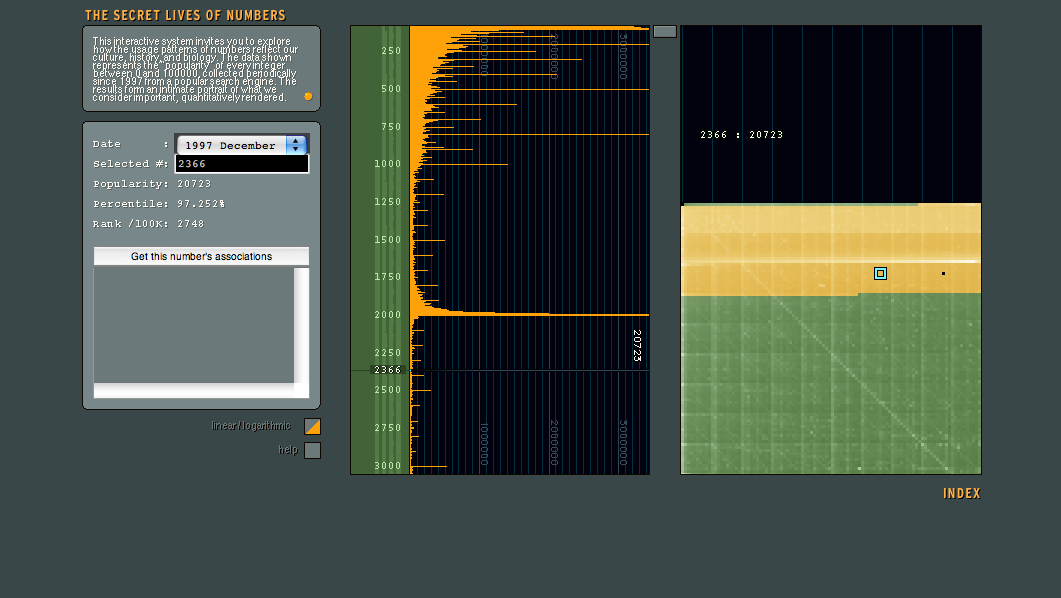Open the INDEX link
The image size is (1061, 598).
point(962,494)
